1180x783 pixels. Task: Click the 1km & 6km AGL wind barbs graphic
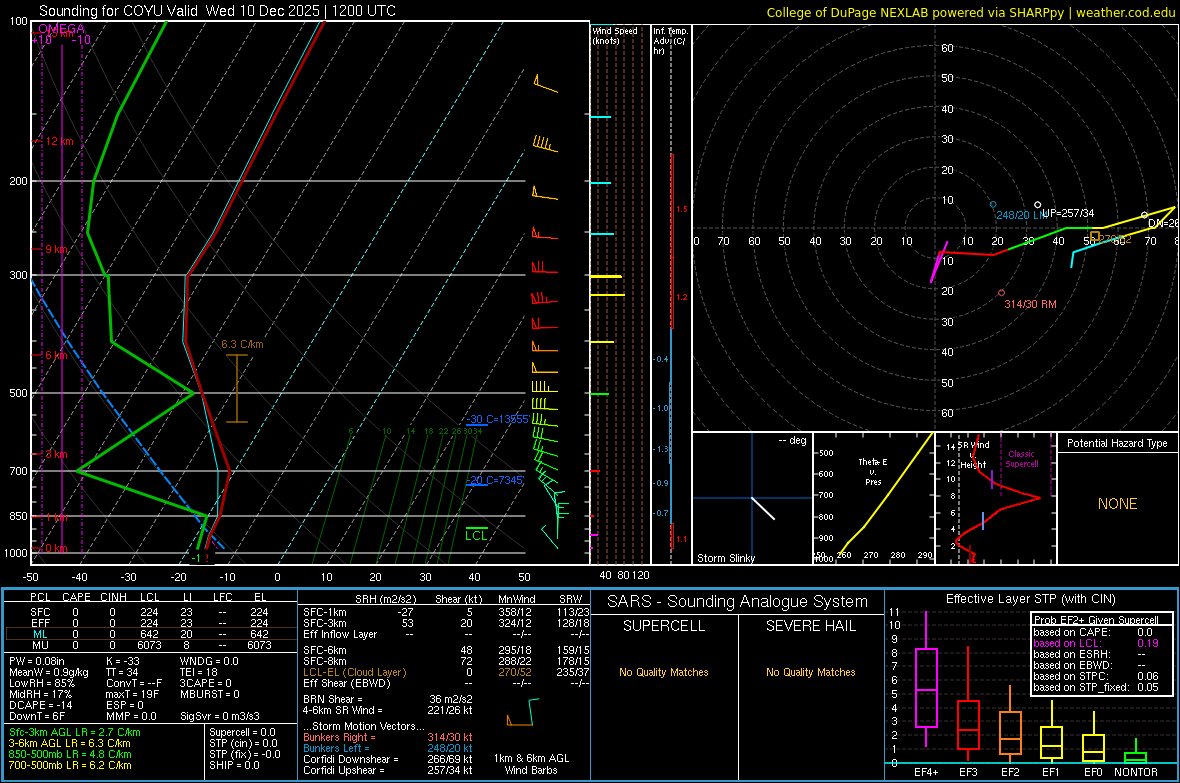(x=524, y=712)
